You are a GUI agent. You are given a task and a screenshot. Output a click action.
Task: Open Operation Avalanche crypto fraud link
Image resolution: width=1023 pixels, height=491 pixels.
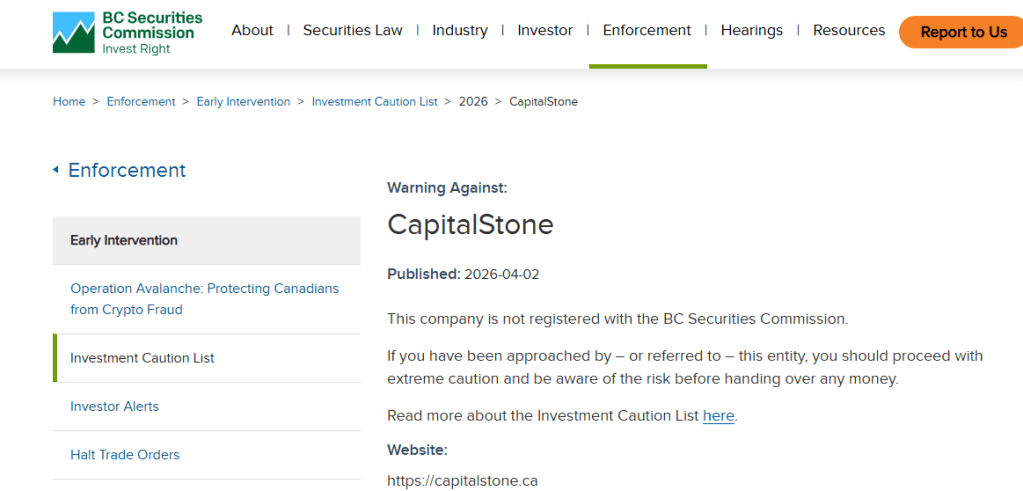[204, 299]
